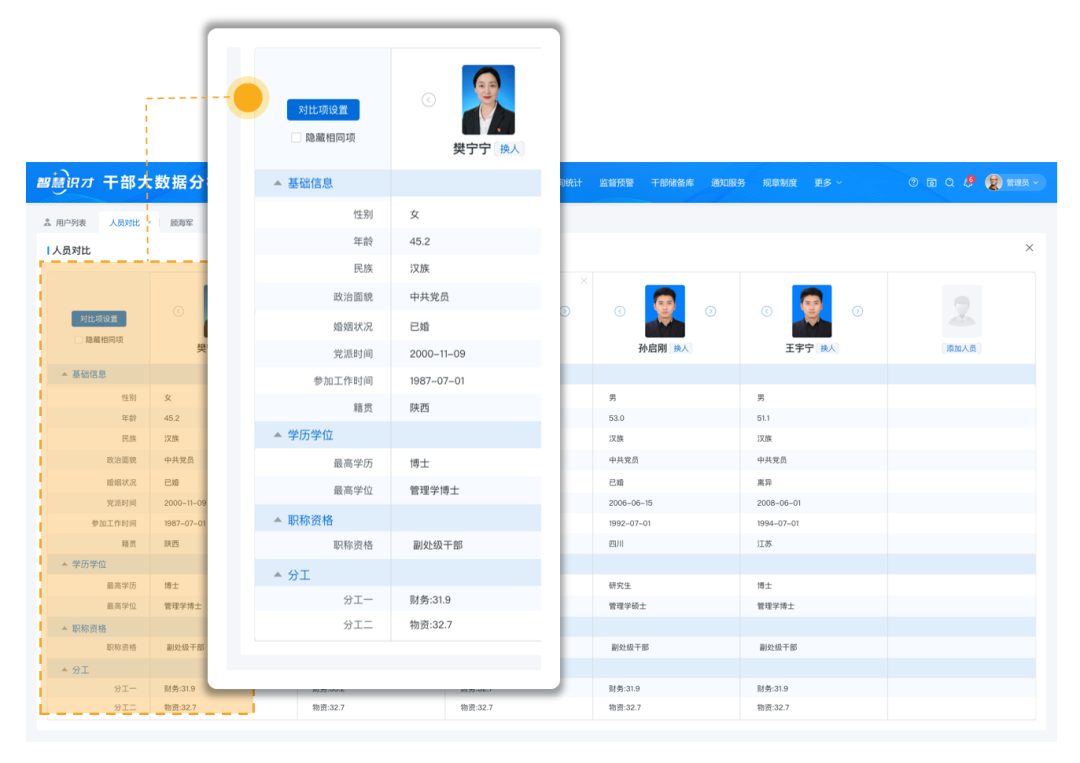This screenshot has height=763, width=1080.
Task: Collapse 职称资格 section in enlarged popup
Action: point(278,521)
